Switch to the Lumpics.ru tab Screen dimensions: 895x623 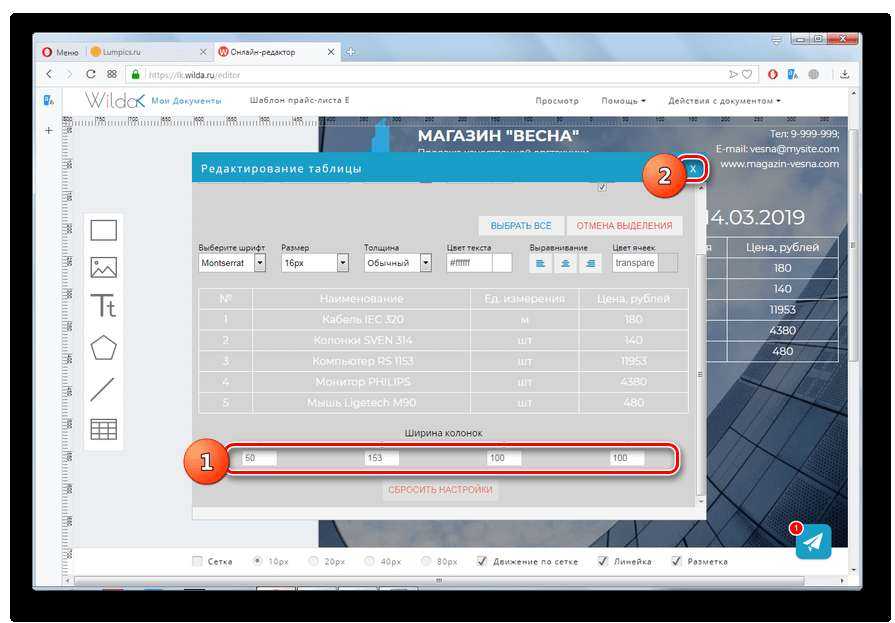[x=146, y=52]
